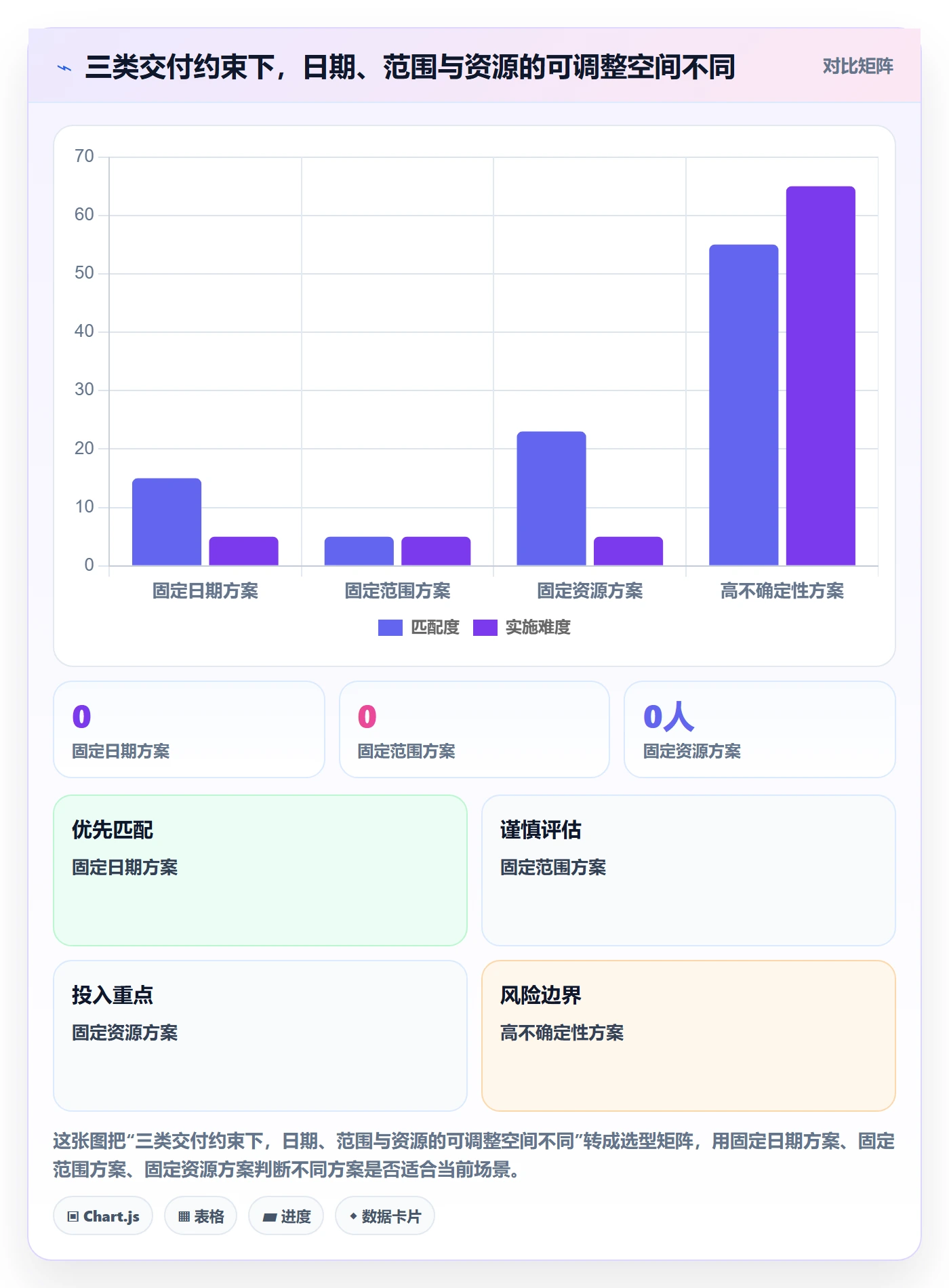
Task: Select the 实施难度 bar for 固定范围方案
Action: pyautogui.click(x=436, y=551)
